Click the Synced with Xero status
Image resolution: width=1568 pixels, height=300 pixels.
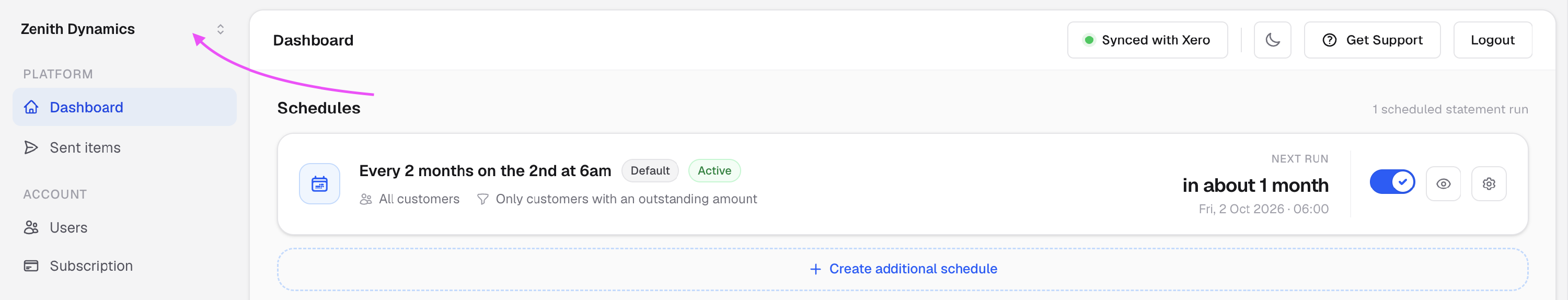[1147, 40]
